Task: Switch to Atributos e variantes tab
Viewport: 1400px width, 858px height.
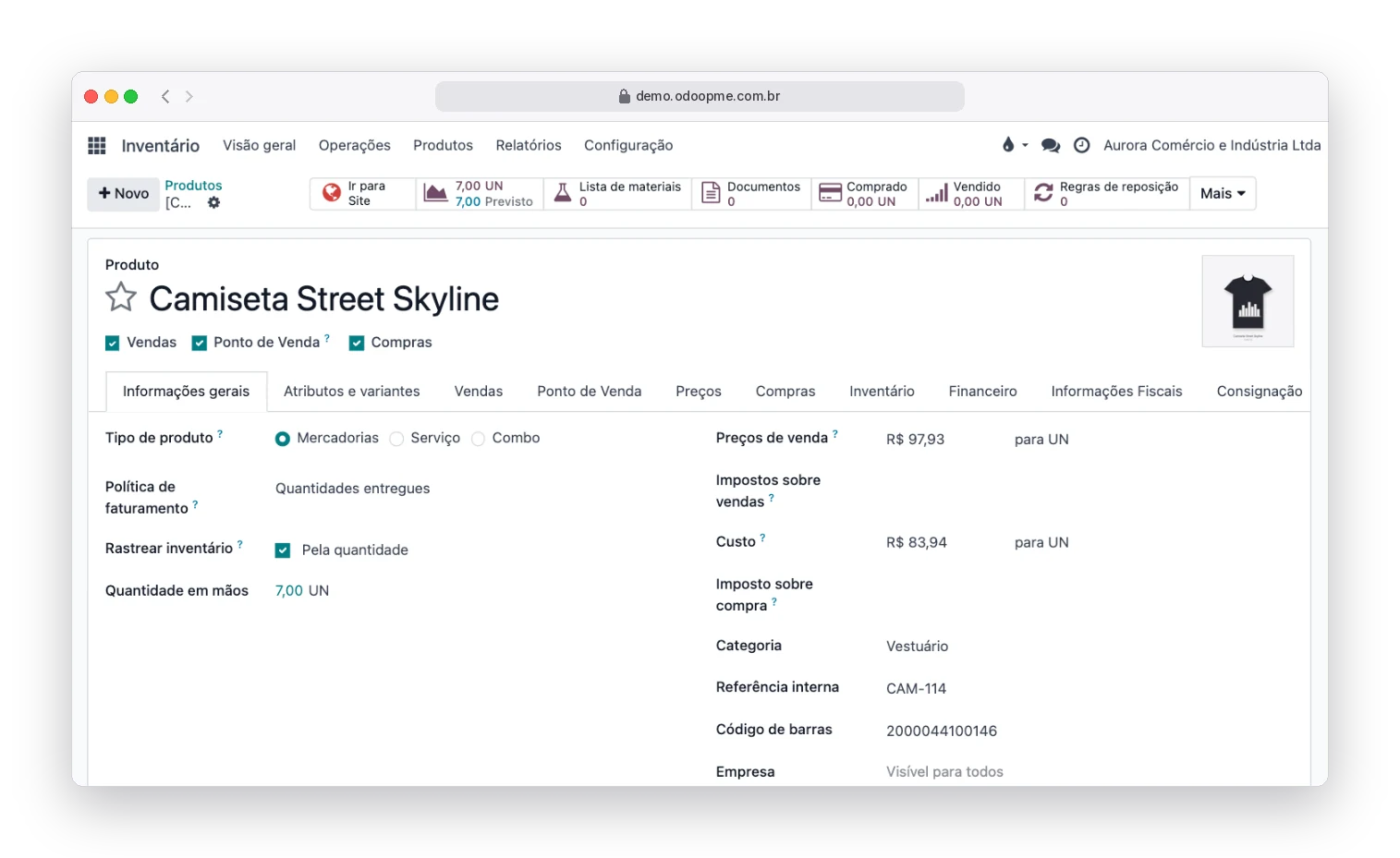Action: point(351,392)
